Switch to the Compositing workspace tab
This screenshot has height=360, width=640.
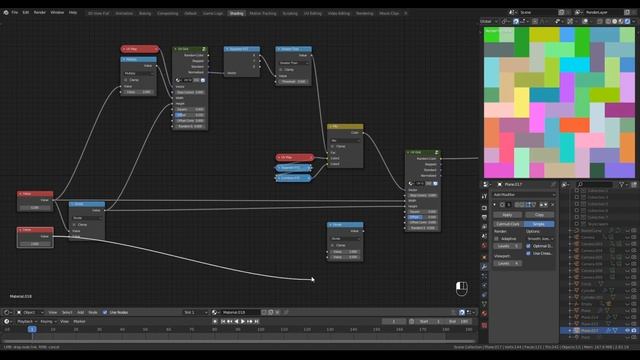[x=167, y=13]
